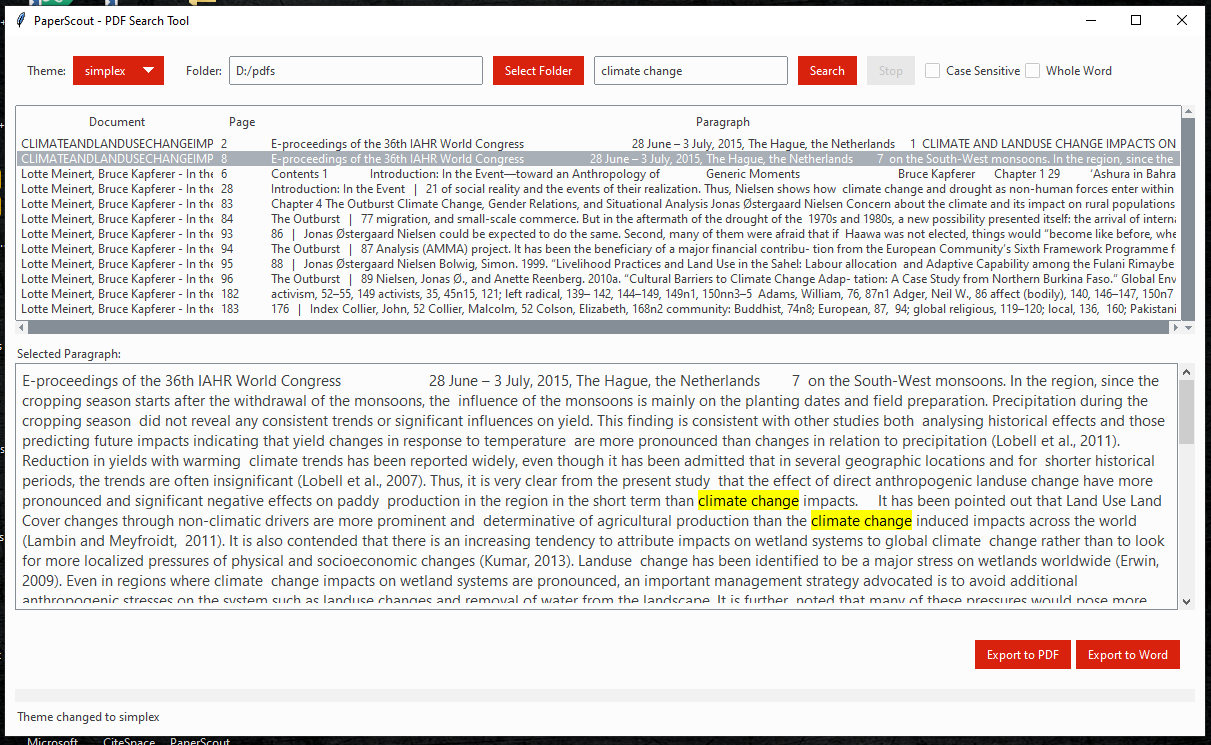Click the results list vertical scrollbar
Viewport: 1211px width, 745px height.
point(1187,220)
